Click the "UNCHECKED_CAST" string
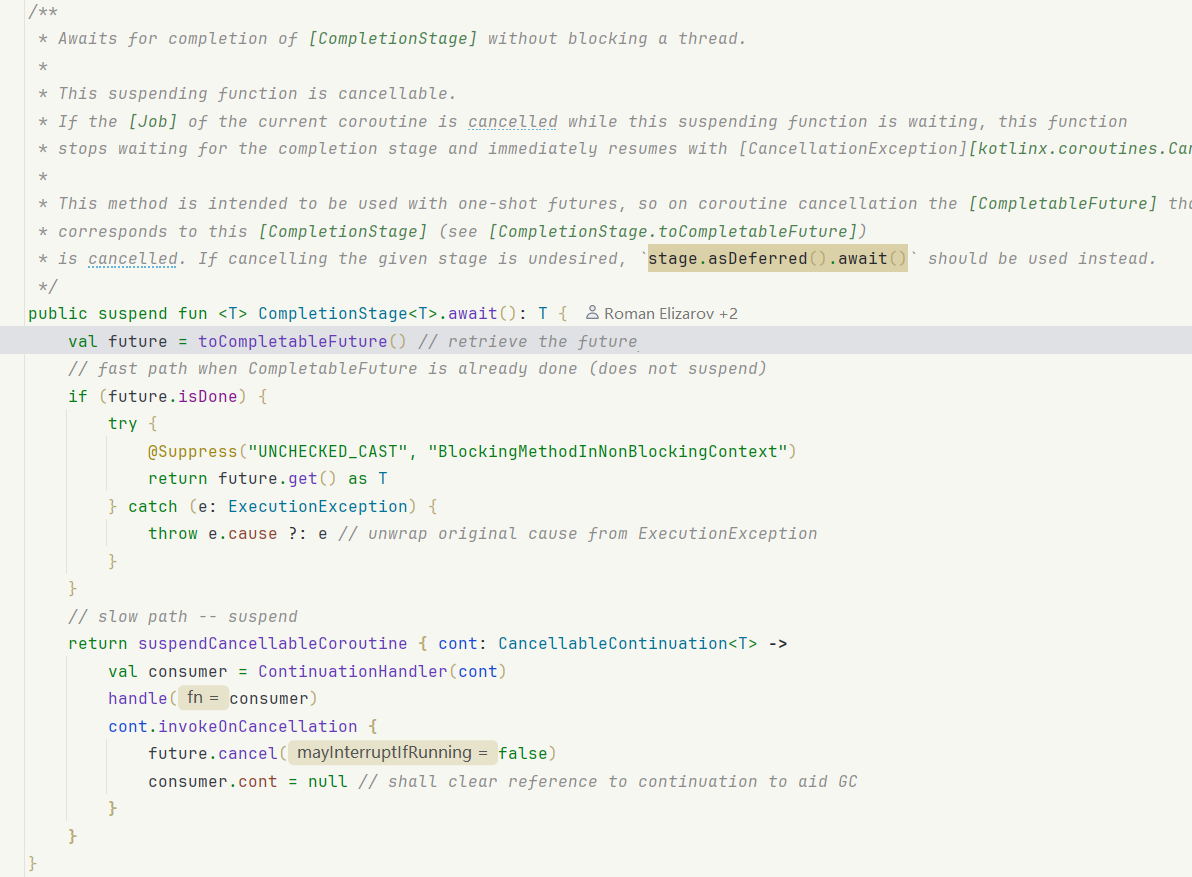 [x=328, y=451]
